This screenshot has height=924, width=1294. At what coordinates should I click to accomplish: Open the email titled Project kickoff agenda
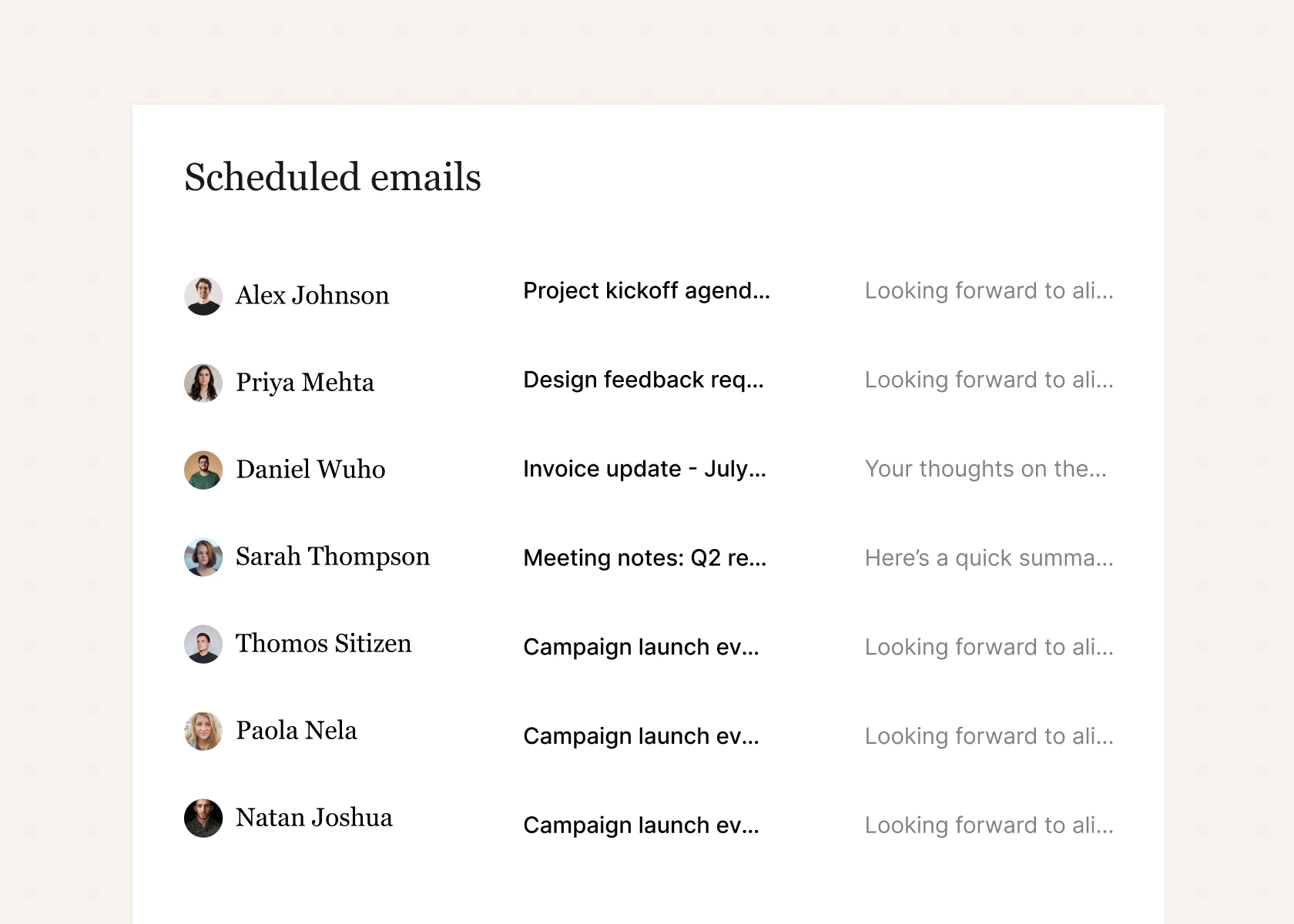pyautogui.click(x=646, y=291)
